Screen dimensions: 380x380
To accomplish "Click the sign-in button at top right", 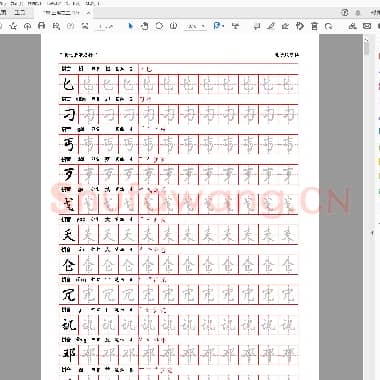I will pos(375,13).
